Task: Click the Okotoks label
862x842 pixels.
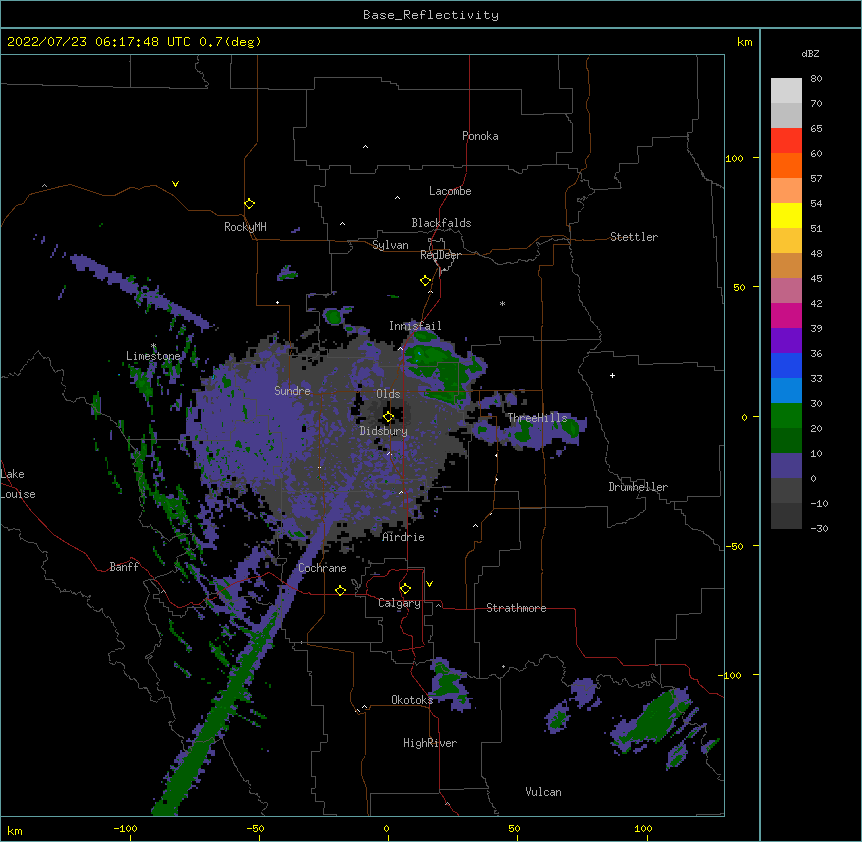Action: click(412, 700)
